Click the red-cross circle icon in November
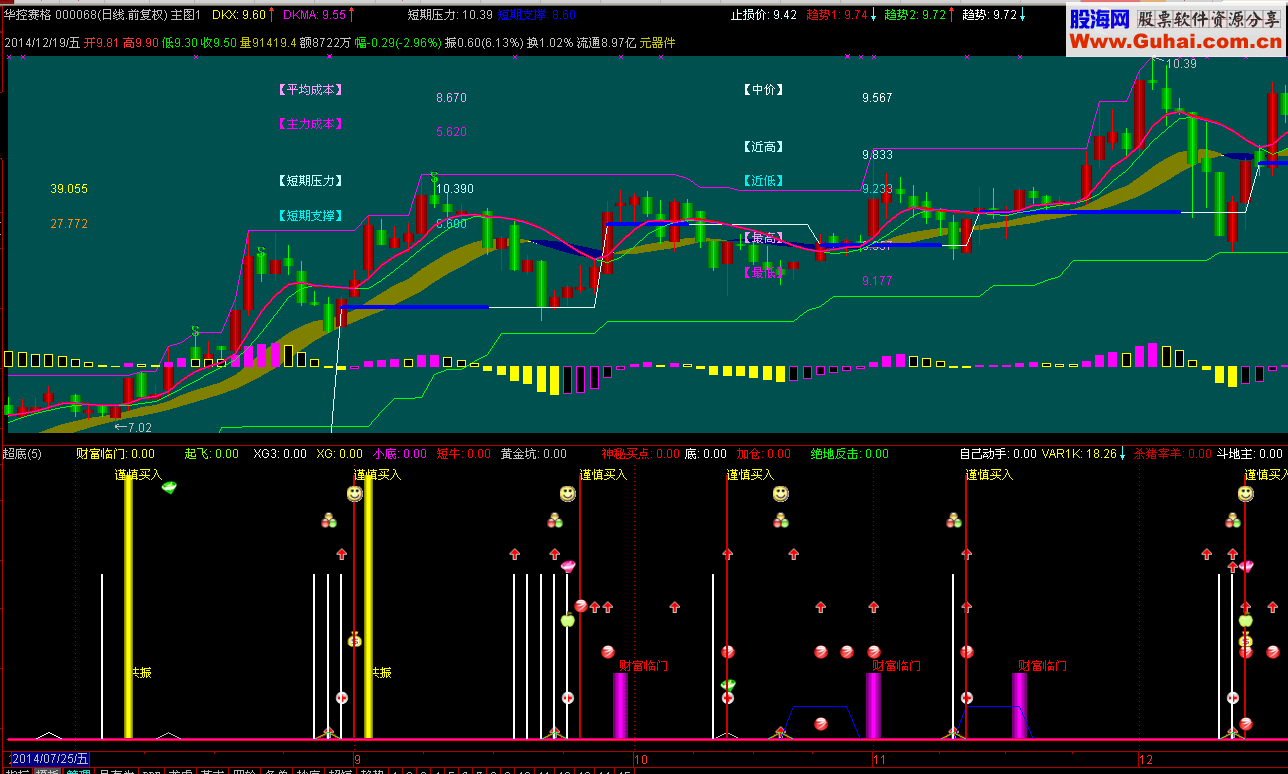The width and height of the screenshot is (1288, 774). 967,698
